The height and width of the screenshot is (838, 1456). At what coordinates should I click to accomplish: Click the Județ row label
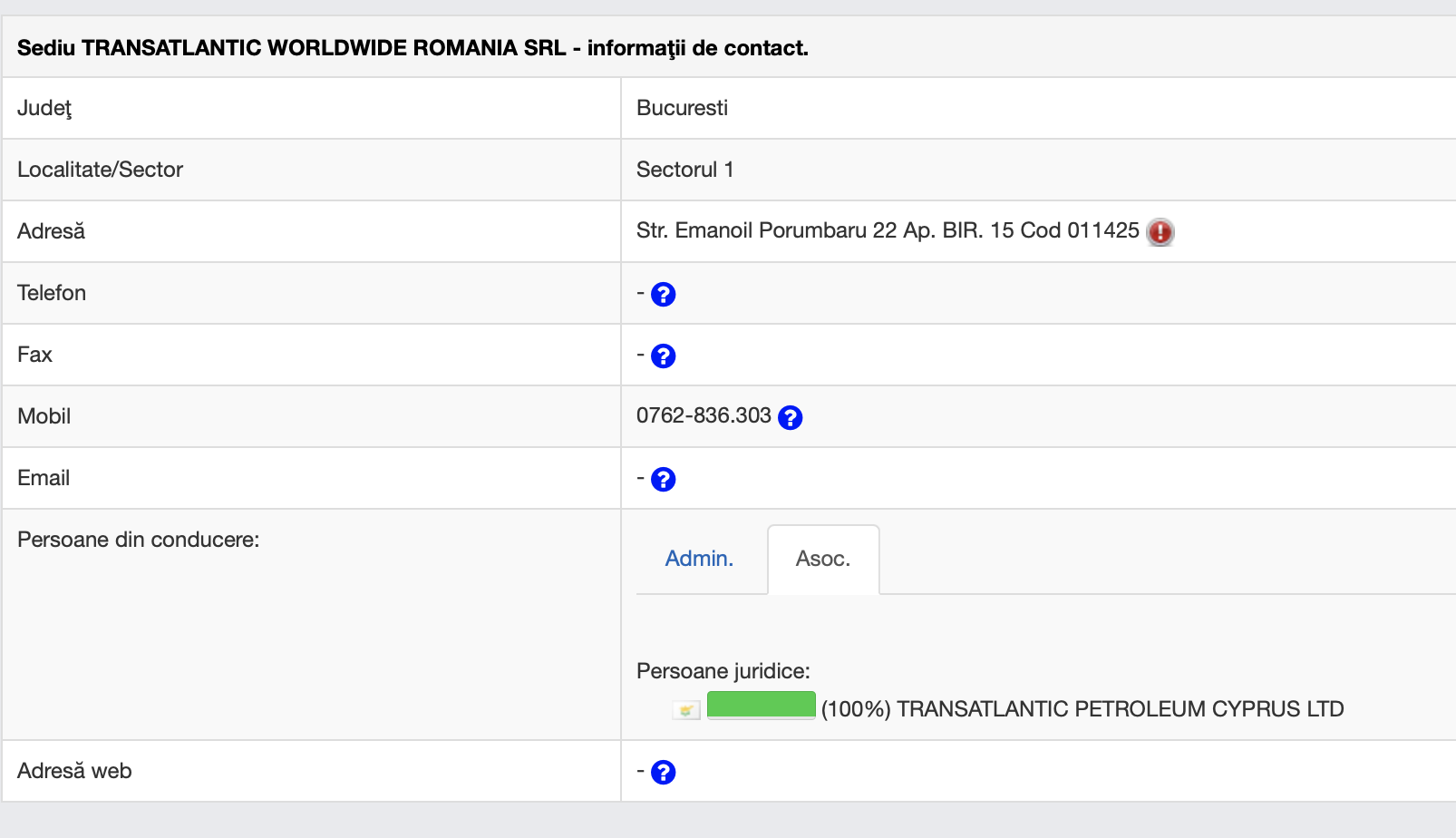coord(44,108)
